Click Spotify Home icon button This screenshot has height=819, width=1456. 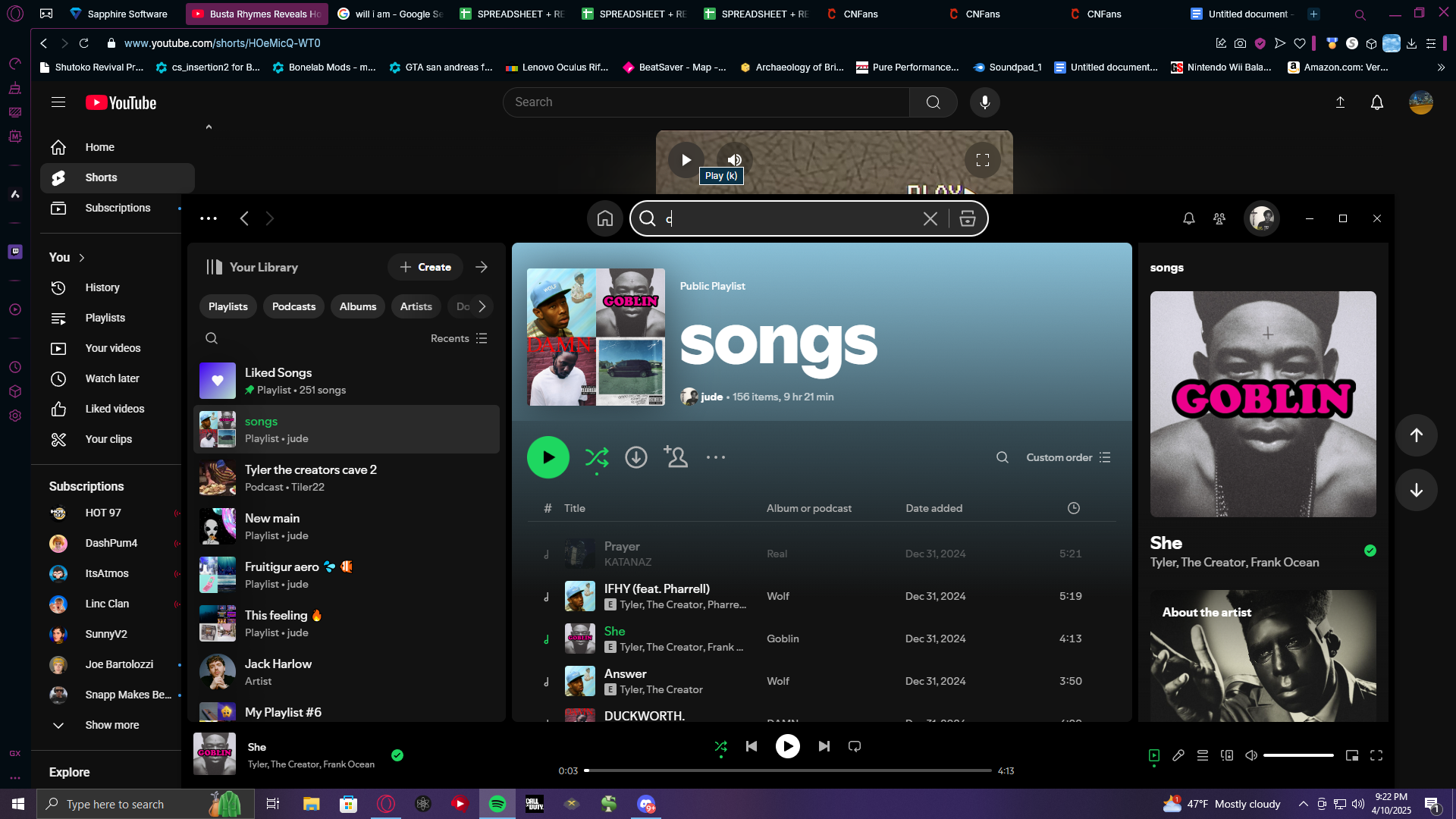[604, 219]
